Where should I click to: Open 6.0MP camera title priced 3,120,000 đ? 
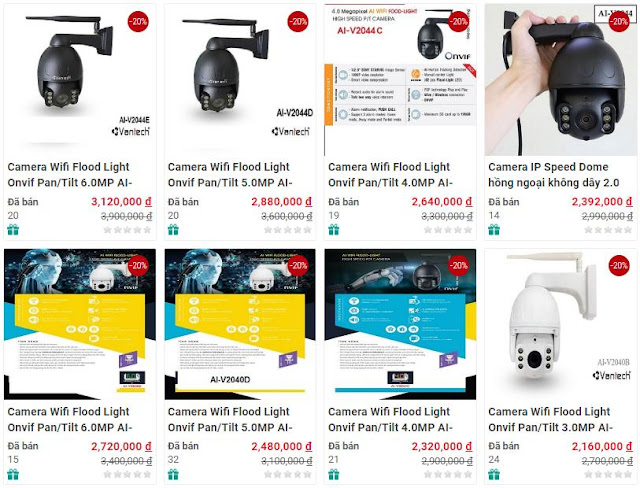(70, 175)
